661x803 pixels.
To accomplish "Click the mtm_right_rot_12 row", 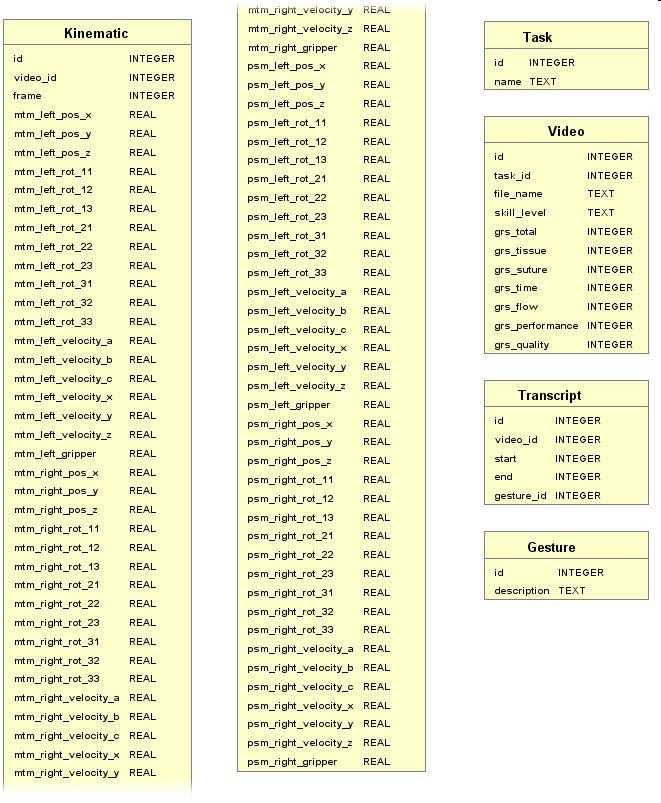I will [x=97, y=547].
